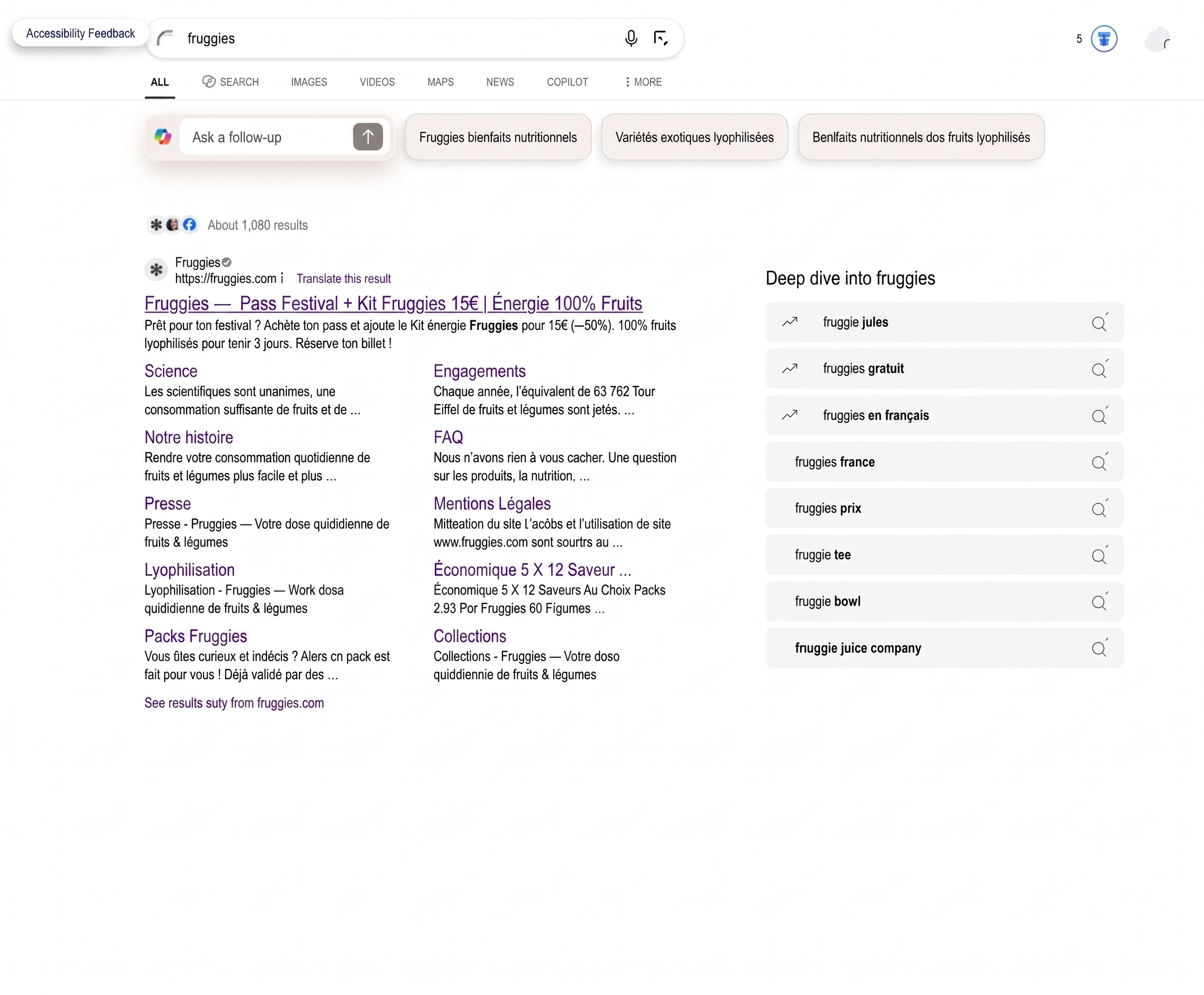Click the source icons beside results count
This screenshot has height=995, width=1204.
click(172, 225)
